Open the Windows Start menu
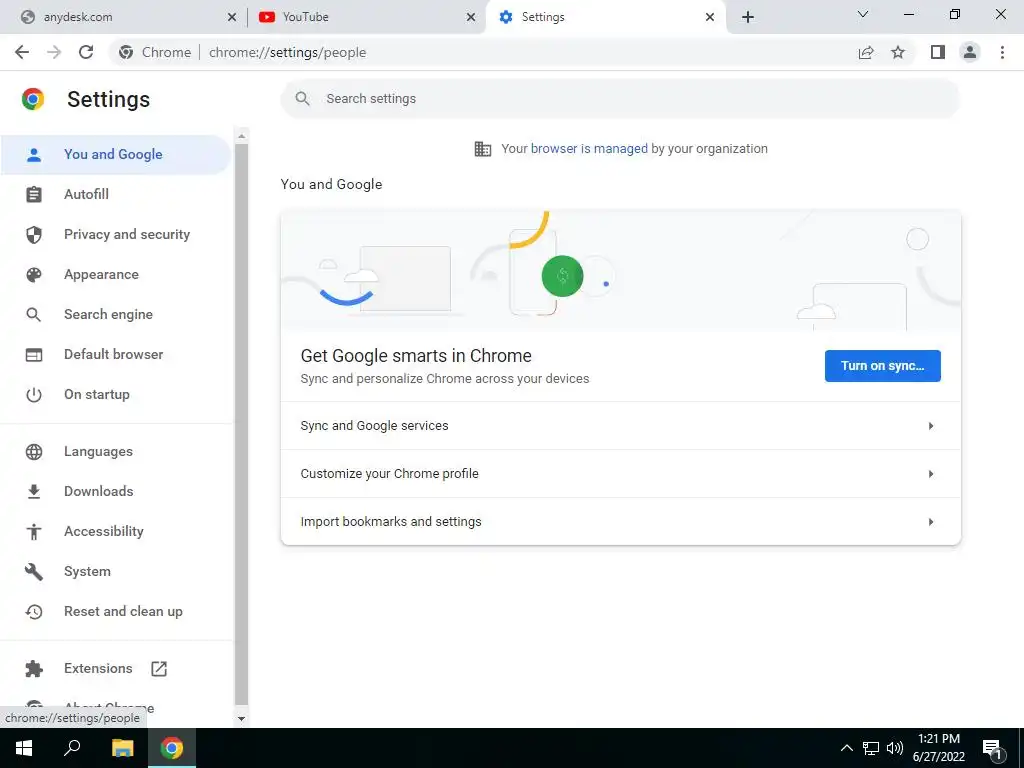The image size is (1024, 768). (24, 748)
